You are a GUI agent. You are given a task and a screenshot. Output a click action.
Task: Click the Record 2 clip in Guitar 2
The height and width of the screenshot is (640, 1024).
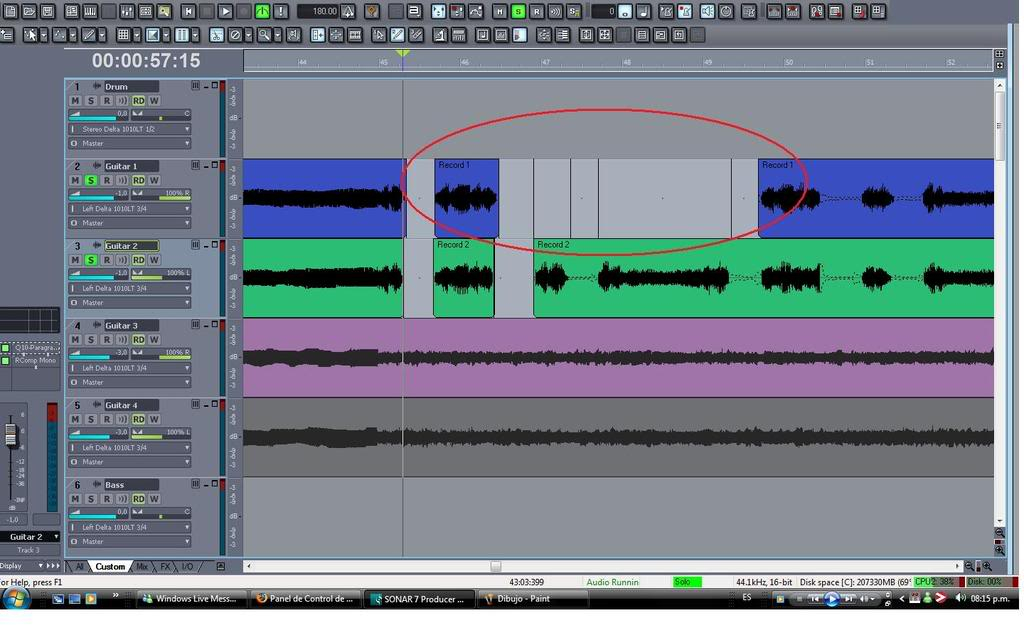pyautogui.click(x=463, y=279)
